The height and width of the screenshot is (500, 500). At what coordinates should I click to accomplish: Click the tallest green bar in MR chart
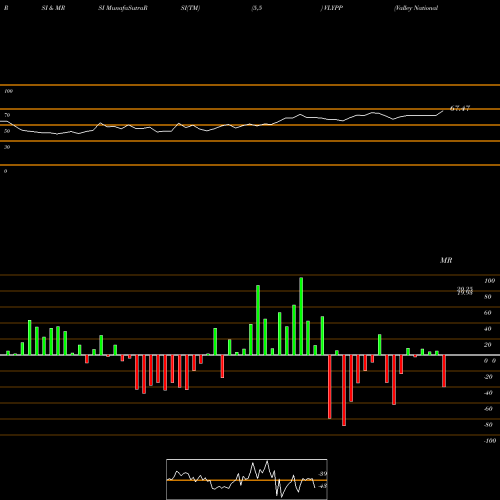tap(301, 316)
